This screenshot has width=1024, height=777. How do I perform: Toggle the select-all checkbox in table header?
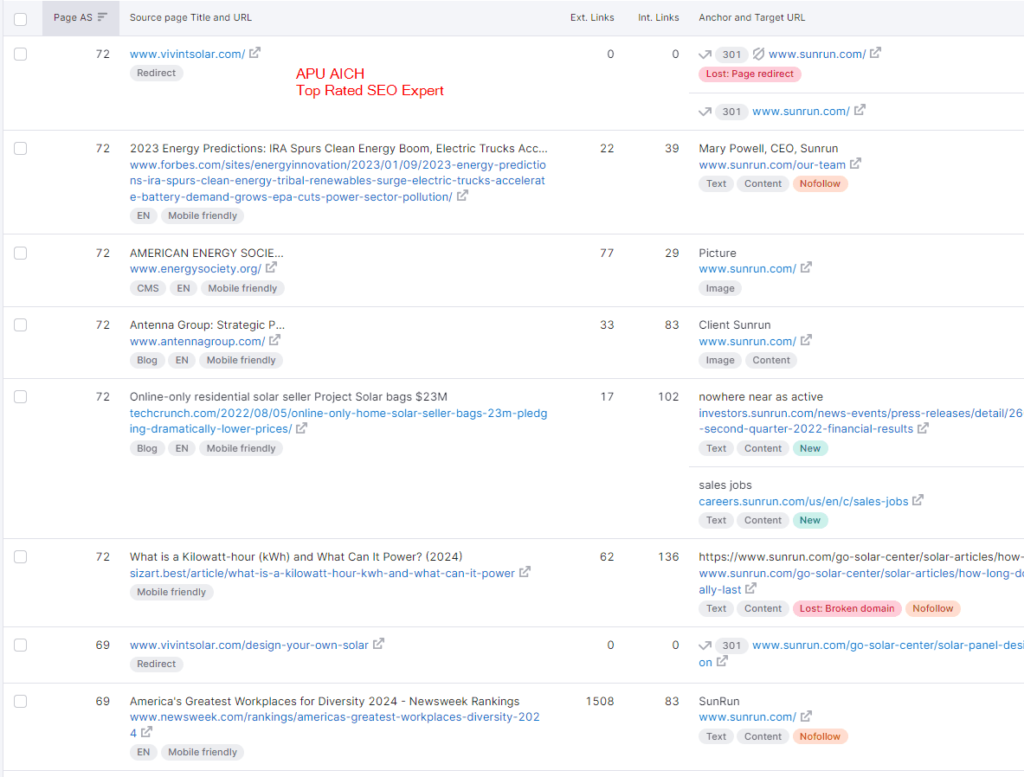[x=20, y=18]
